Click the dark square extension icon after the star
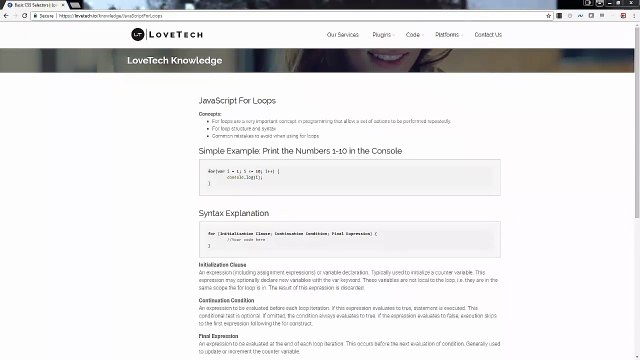Screen dimensions: 640x360 click(x=559, y=16)
